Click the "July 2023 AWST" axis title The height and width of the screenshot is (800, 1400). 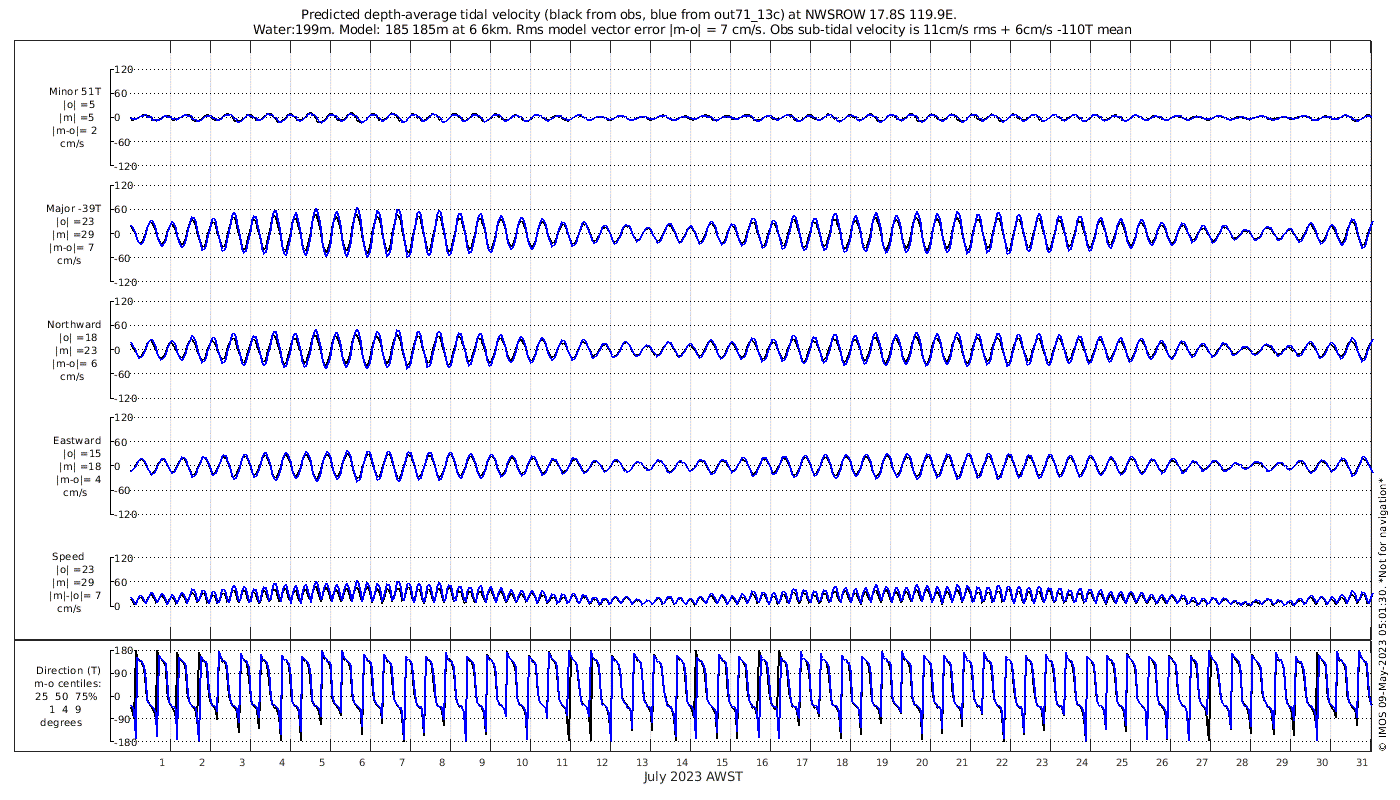tap(692, 777)
